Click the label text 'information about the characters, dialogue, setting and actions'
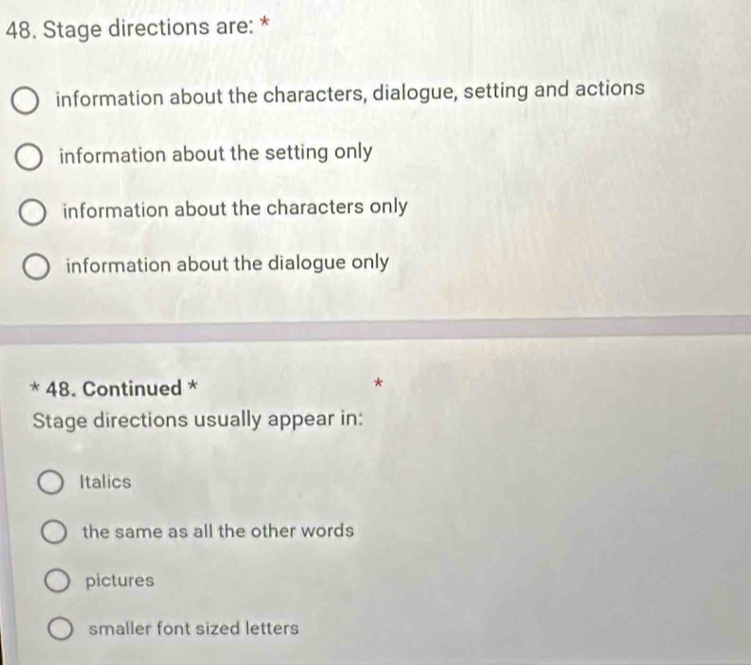Viewport: 751px width, 665px height. click(x=350, y=92)
